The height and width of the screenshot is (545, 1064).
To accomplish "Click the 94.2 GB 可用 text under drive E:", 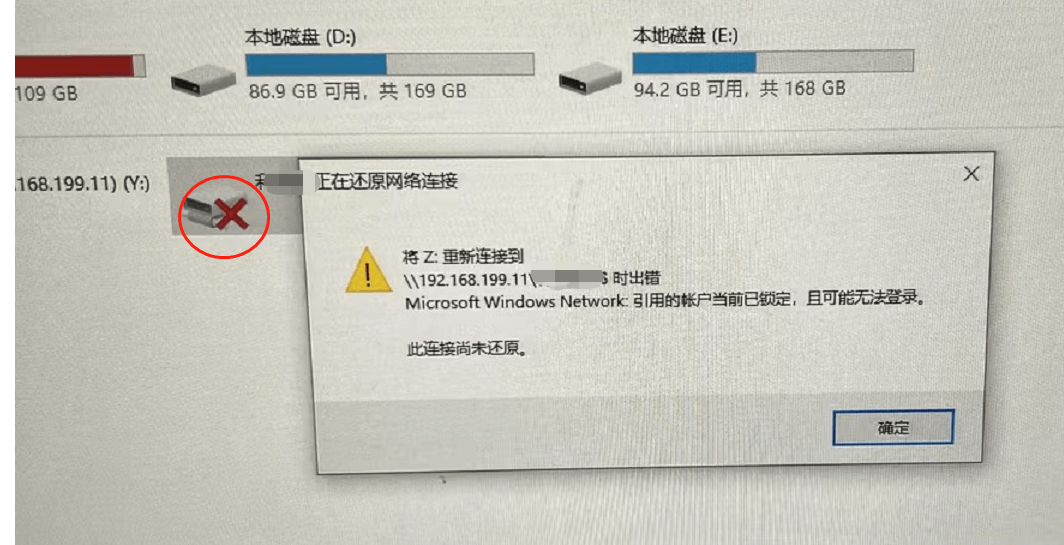I will pyautogui.click(x=687, y=88).
